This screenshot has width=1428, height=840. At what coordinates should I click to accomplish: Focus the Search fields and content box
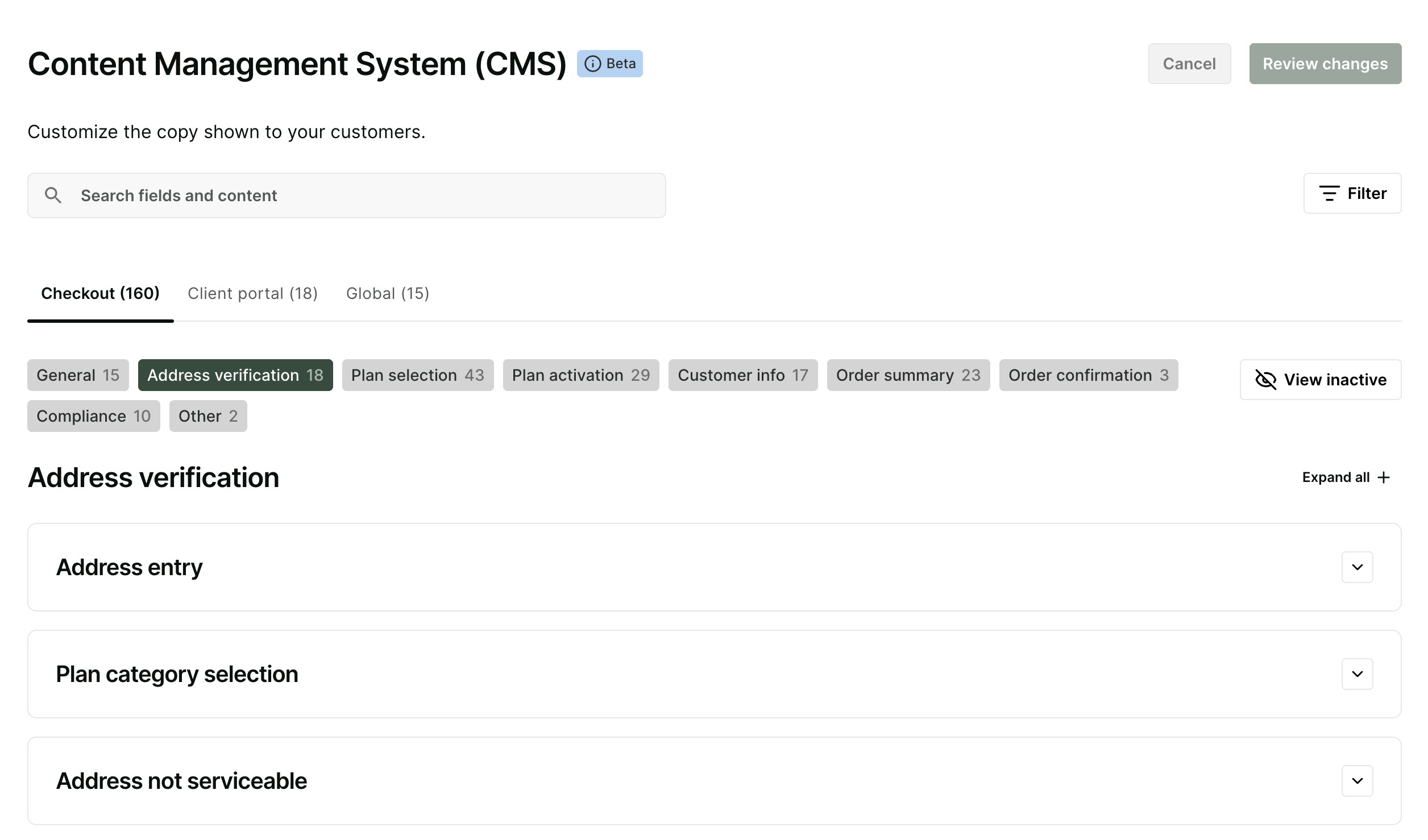347,196
